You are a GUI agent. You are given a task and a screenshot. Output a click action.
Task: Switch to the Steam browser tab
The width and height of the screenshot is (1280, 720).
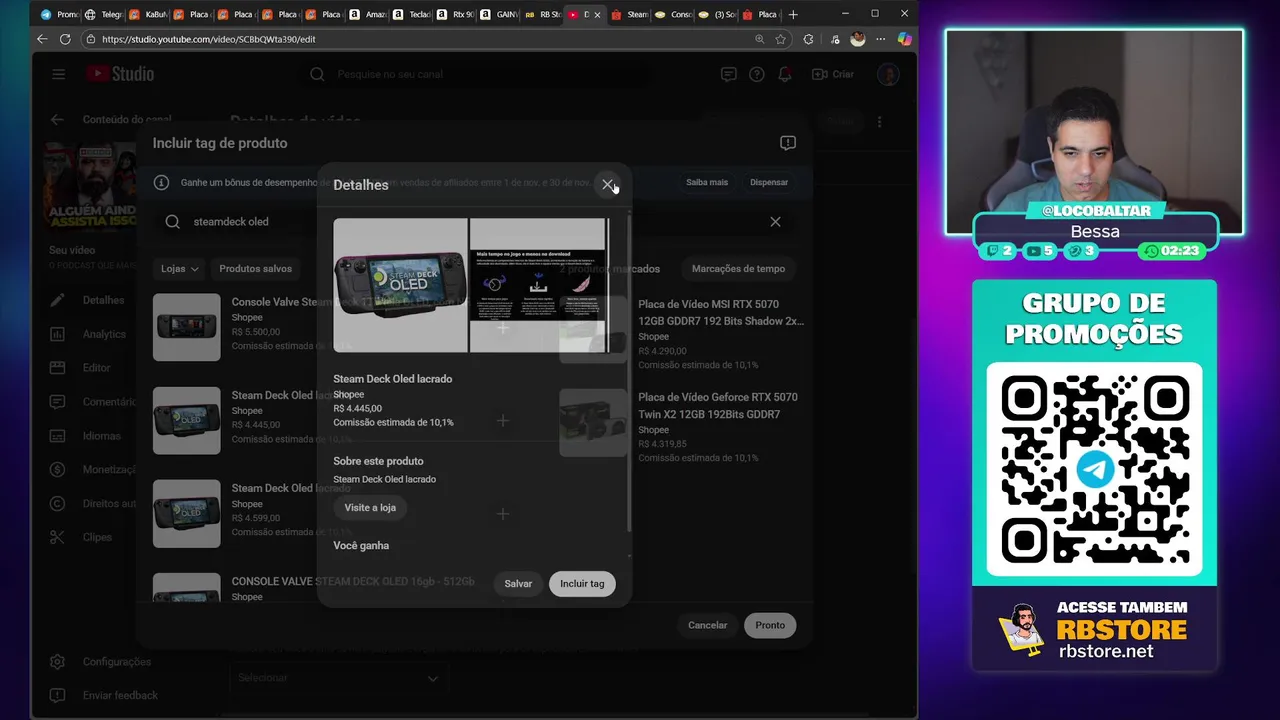click(628, 14)
